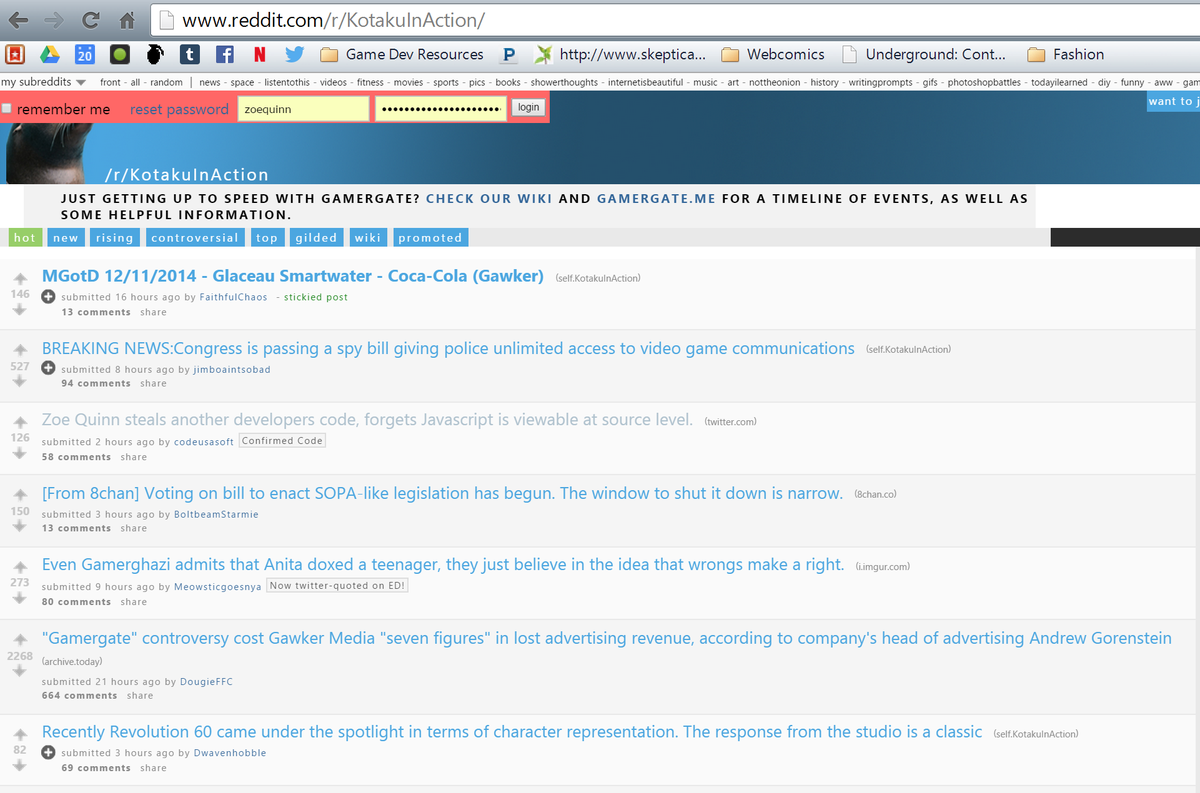
Task: Upvote the Congress spy bill post
Action: [x=19, y=351]
